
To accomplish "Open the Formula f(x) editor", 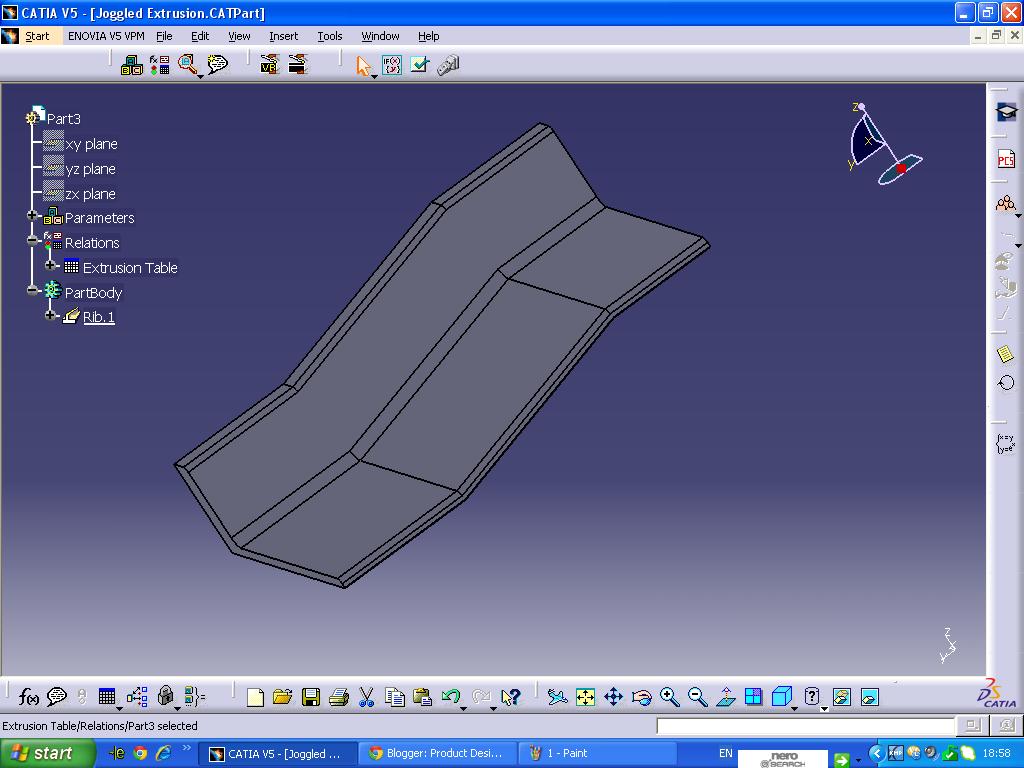I will point(28,697).
